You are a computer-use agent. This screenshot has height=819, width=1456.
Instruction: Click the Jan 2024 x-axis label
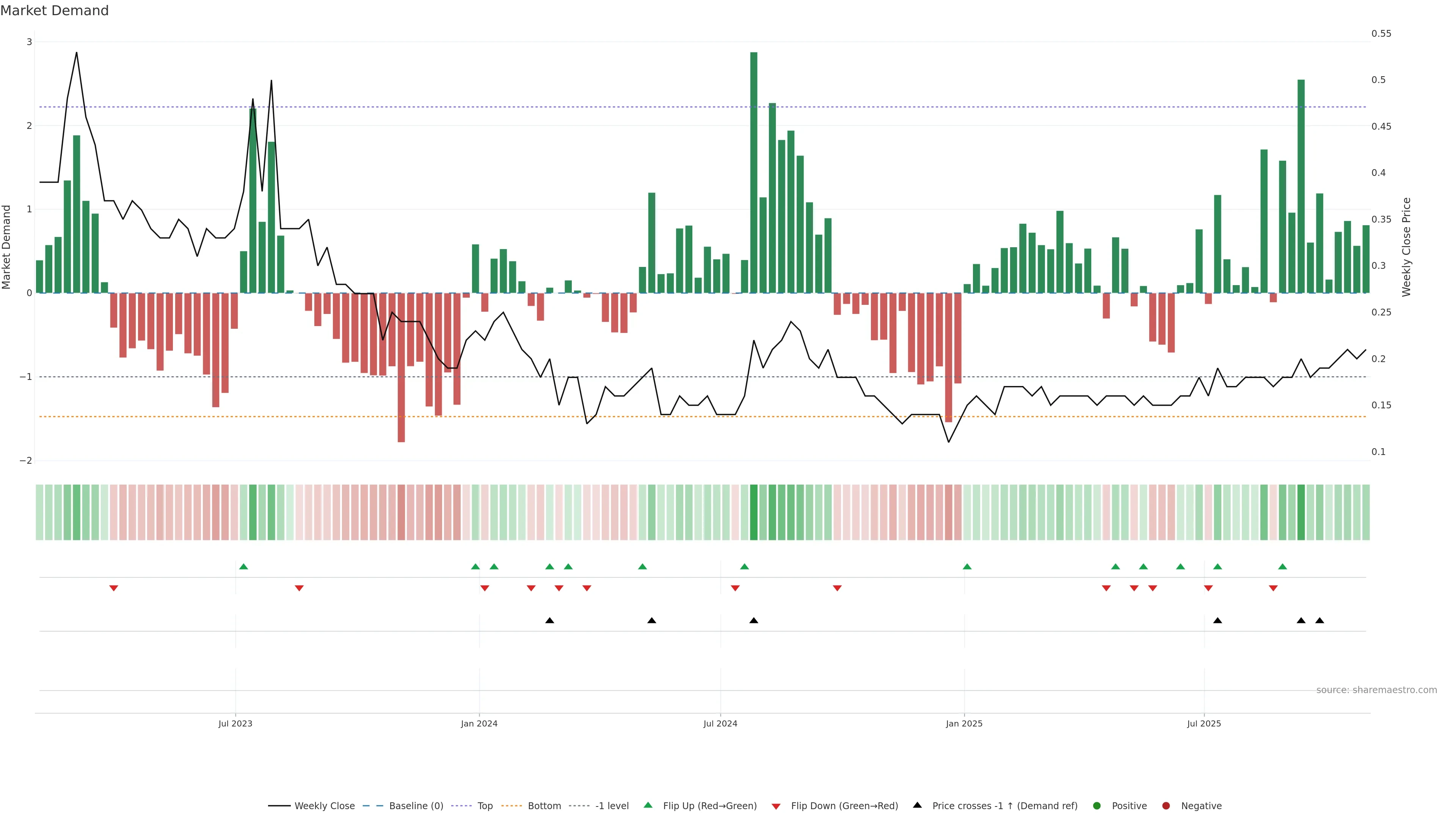click(x=479, y=723)
